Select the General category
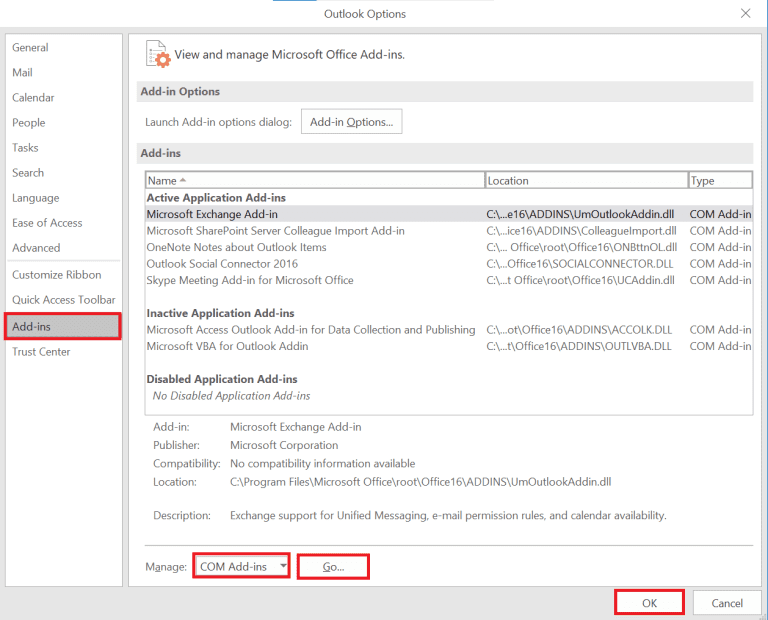 pos(31,48)
